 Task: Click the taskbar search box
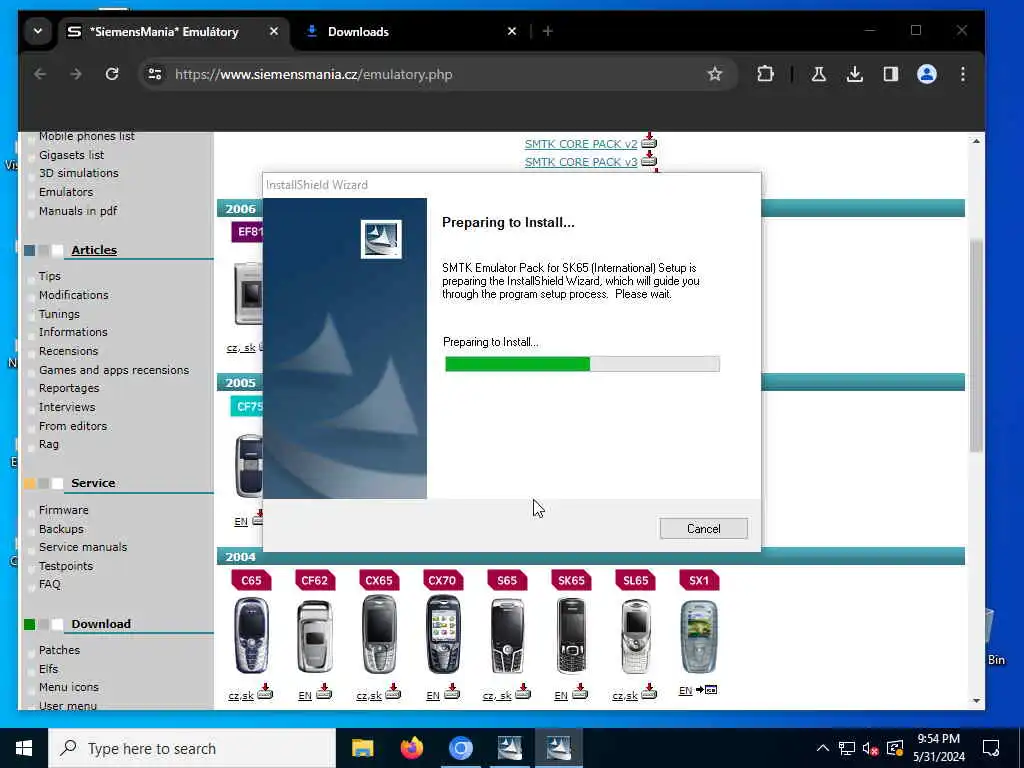[192, 748]
